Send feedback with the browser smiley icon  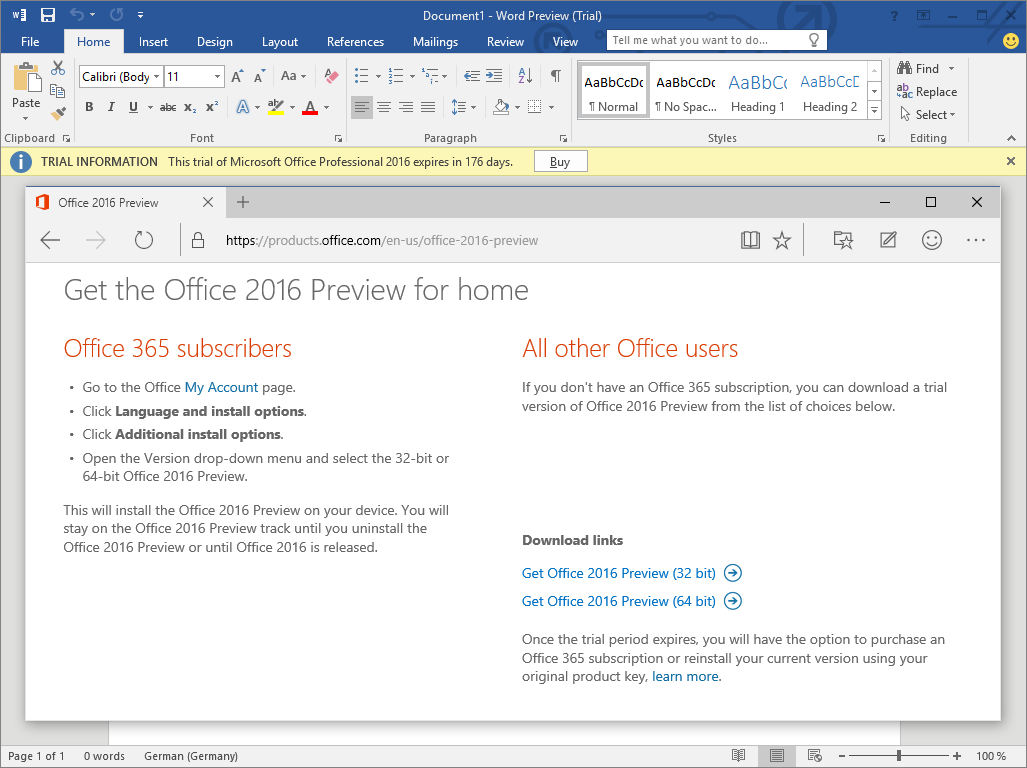(931, 241)
